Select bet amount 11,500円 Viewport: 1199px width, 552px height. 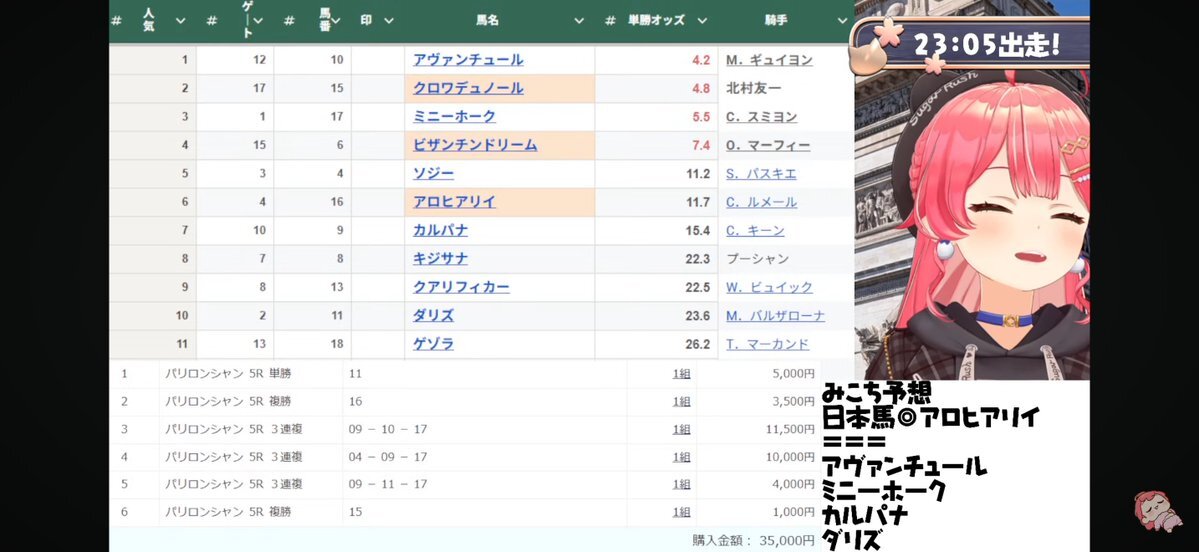(790, 429)
